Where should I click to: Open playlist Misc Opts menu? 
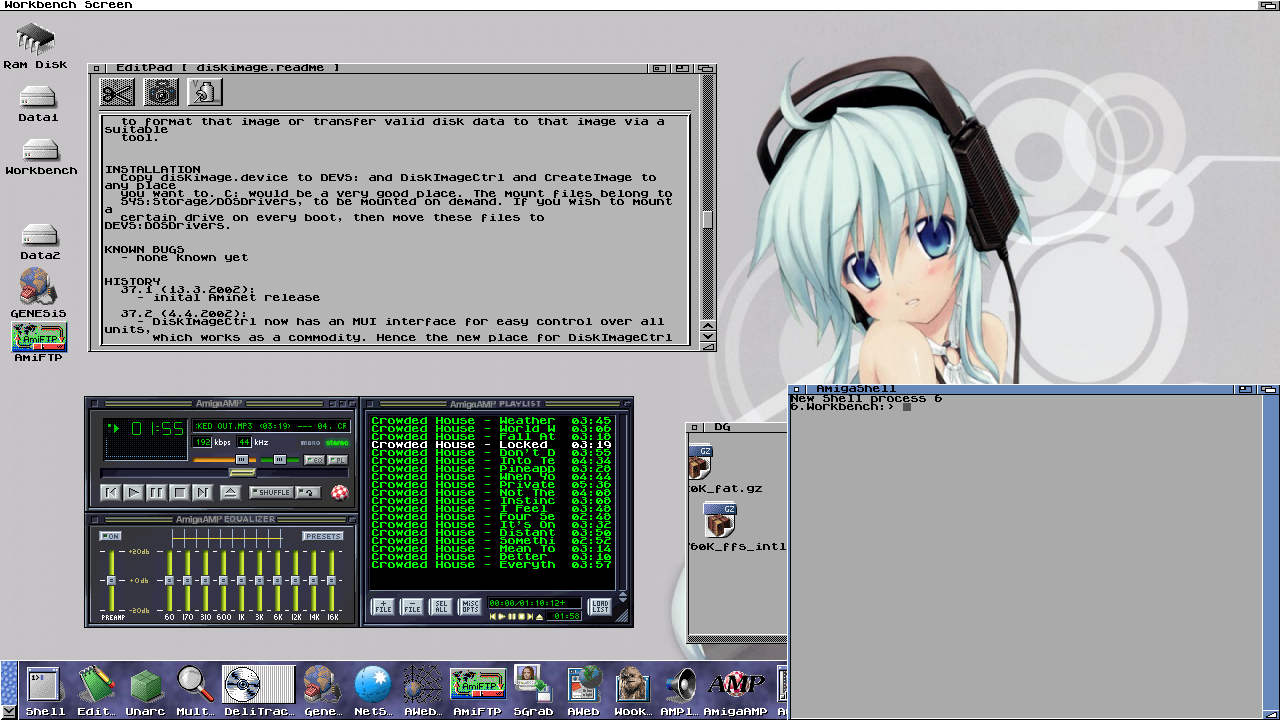pyautogui.click(x=469, y=606)
